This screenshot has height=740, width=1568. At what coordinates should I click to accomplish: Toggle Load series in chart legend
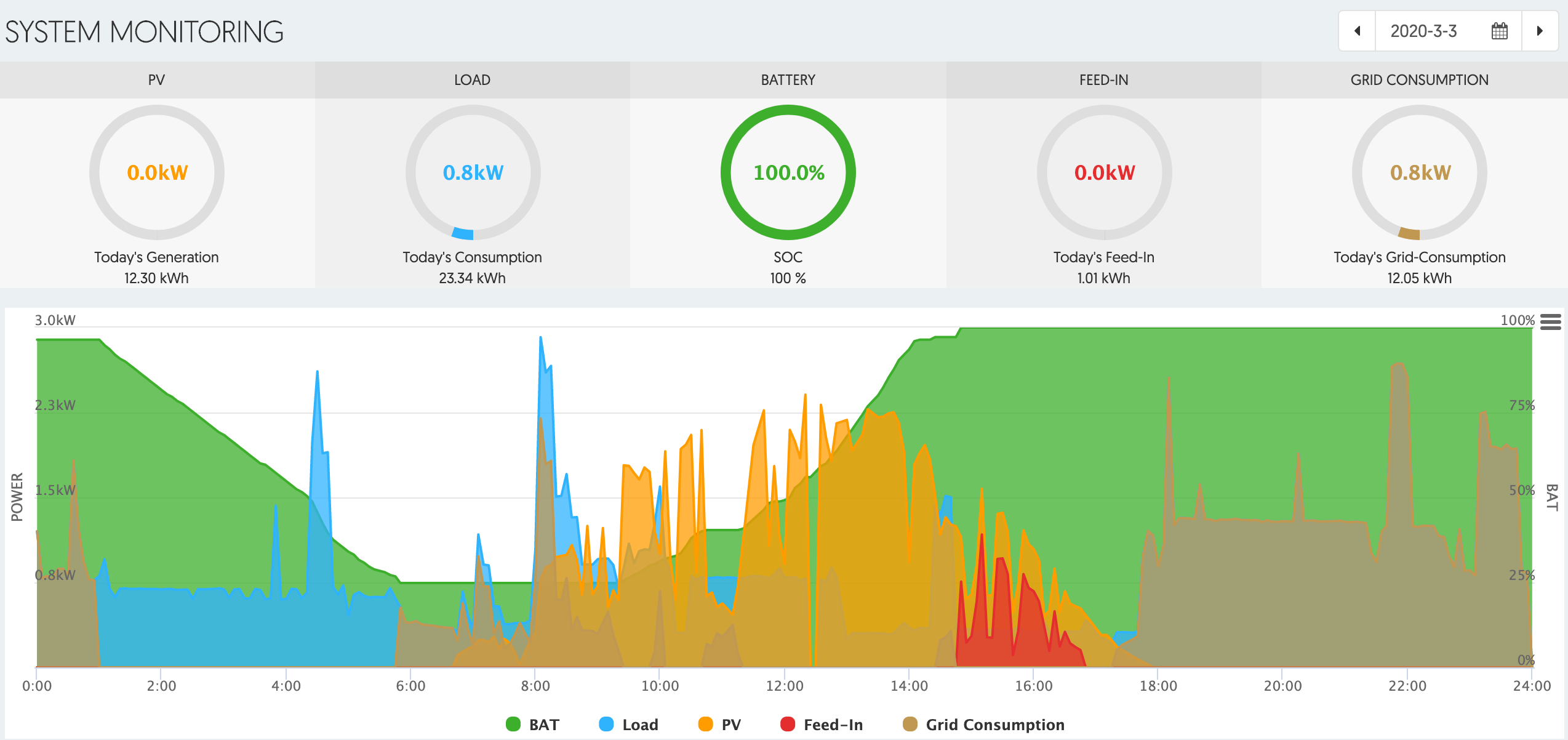[628, 725]
